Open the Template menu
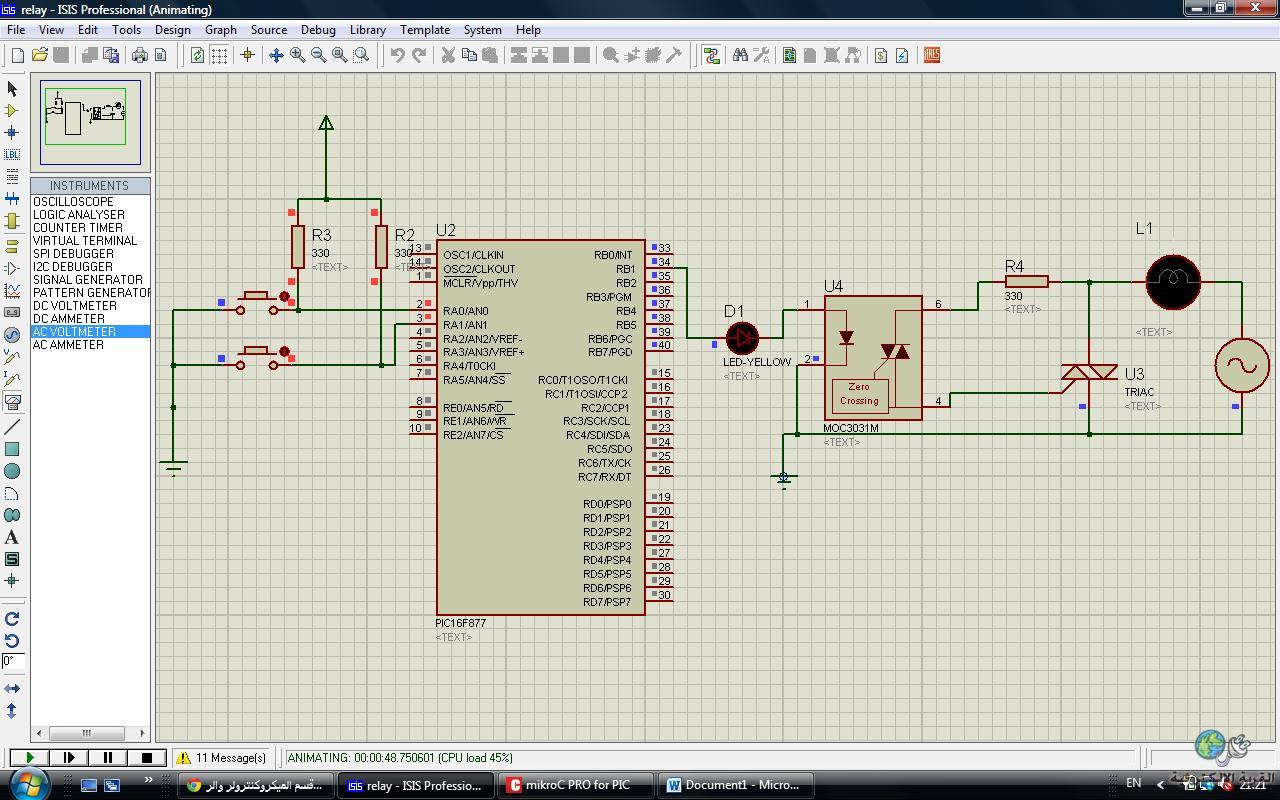Viewport: 1280px width, 800px height. 425,30
